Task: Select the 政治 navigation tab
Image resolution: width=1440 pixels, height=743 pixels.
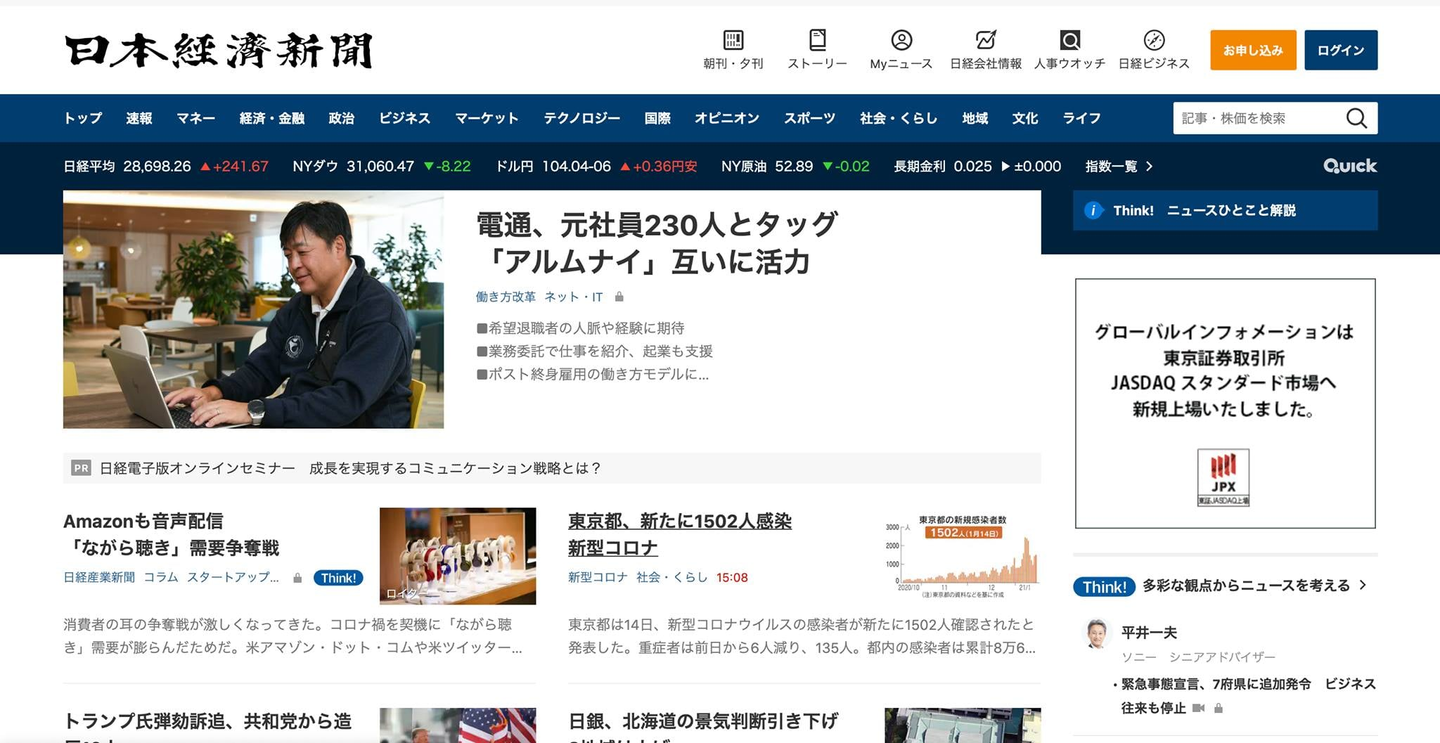Action: coord(341,118)
